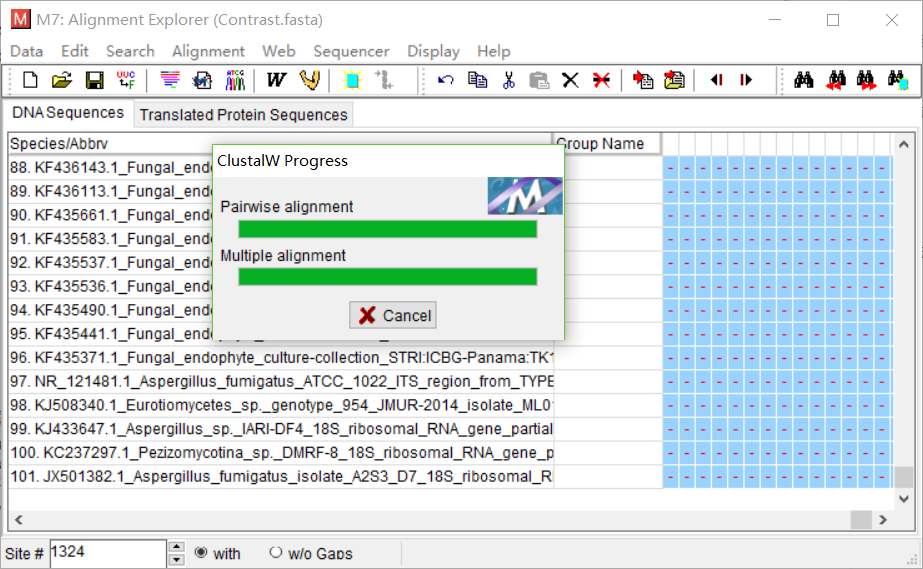The image size is (923, 569).
Task: Open the Web menu
Action: tap(279, 51)
